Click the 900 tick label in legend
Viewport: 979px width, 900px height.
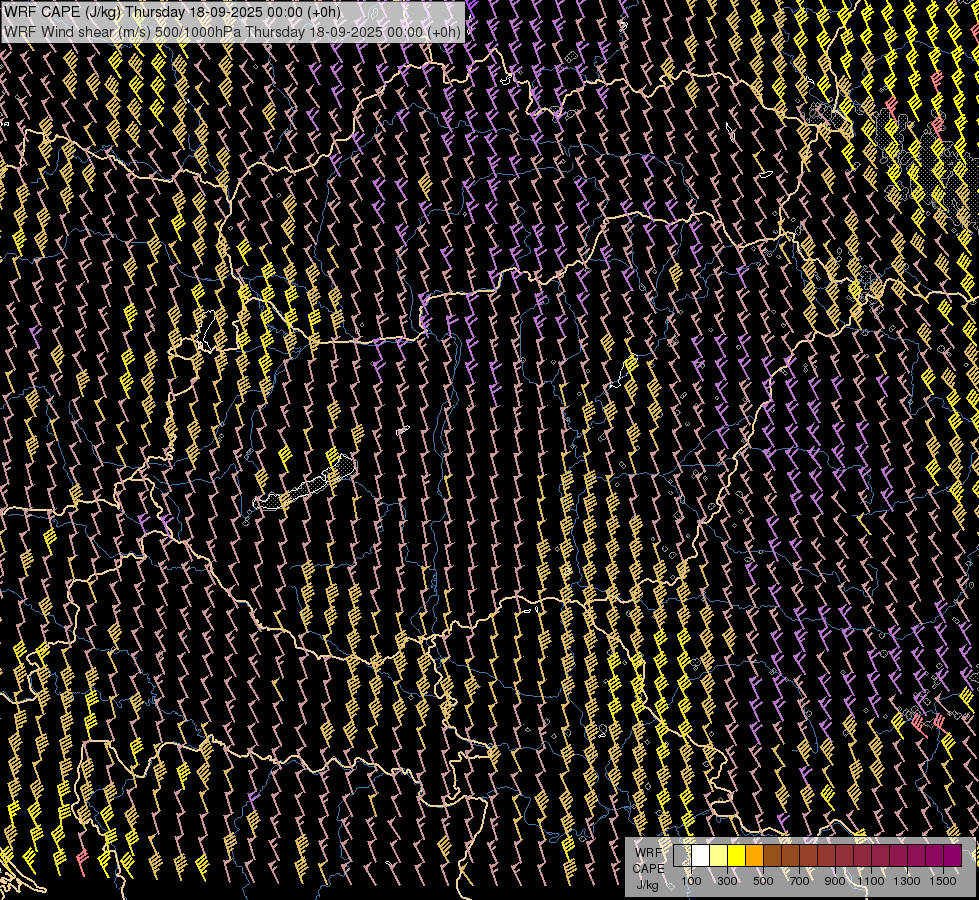tap(835, 881)
